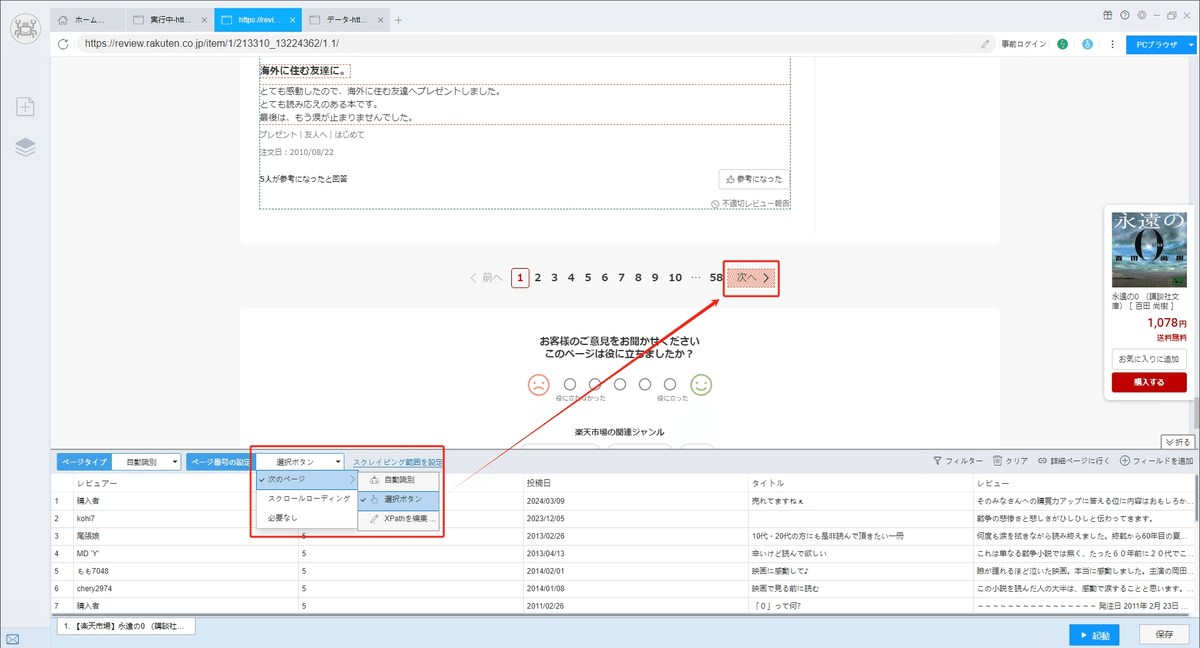The image size is (1200, 648).
Task: Click the 2024/03/09 date cell
Action: [x=635, y=500]
